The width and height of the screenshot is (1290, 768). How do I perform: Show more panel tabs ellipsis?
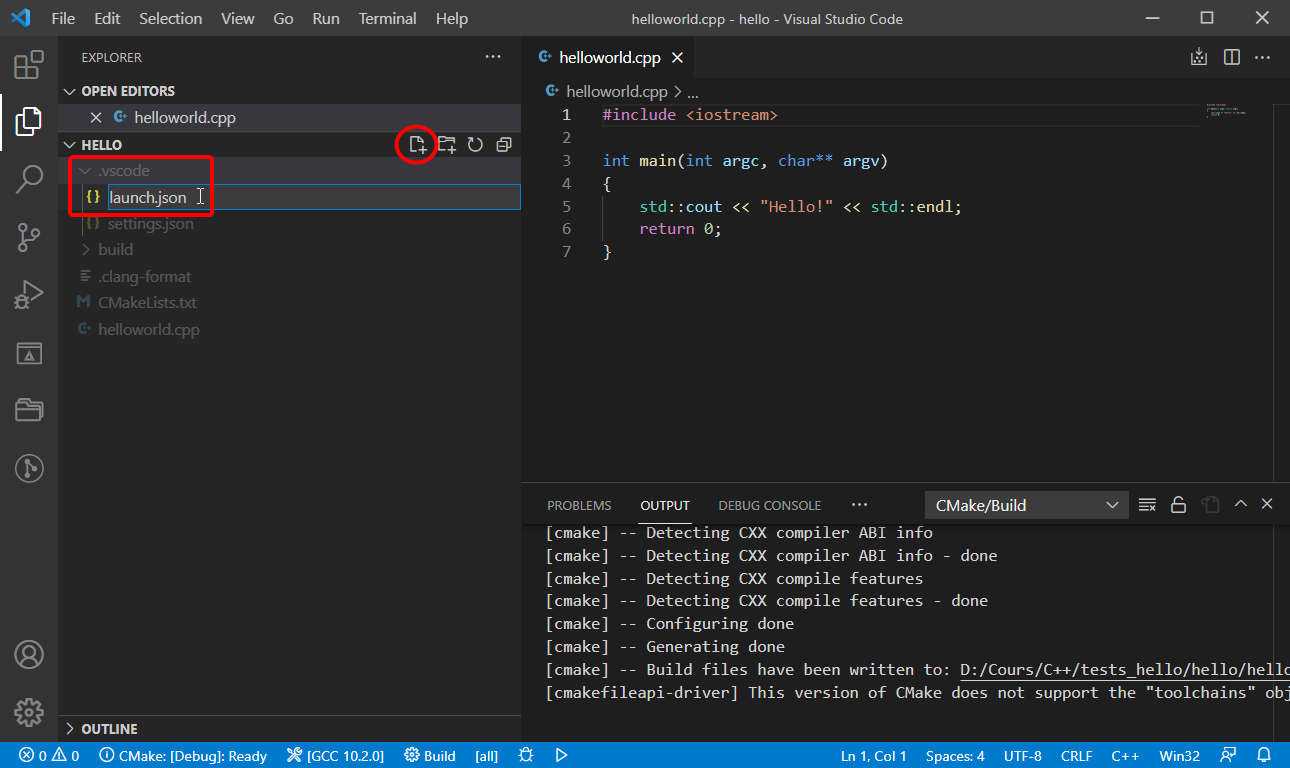coord(859,505)
